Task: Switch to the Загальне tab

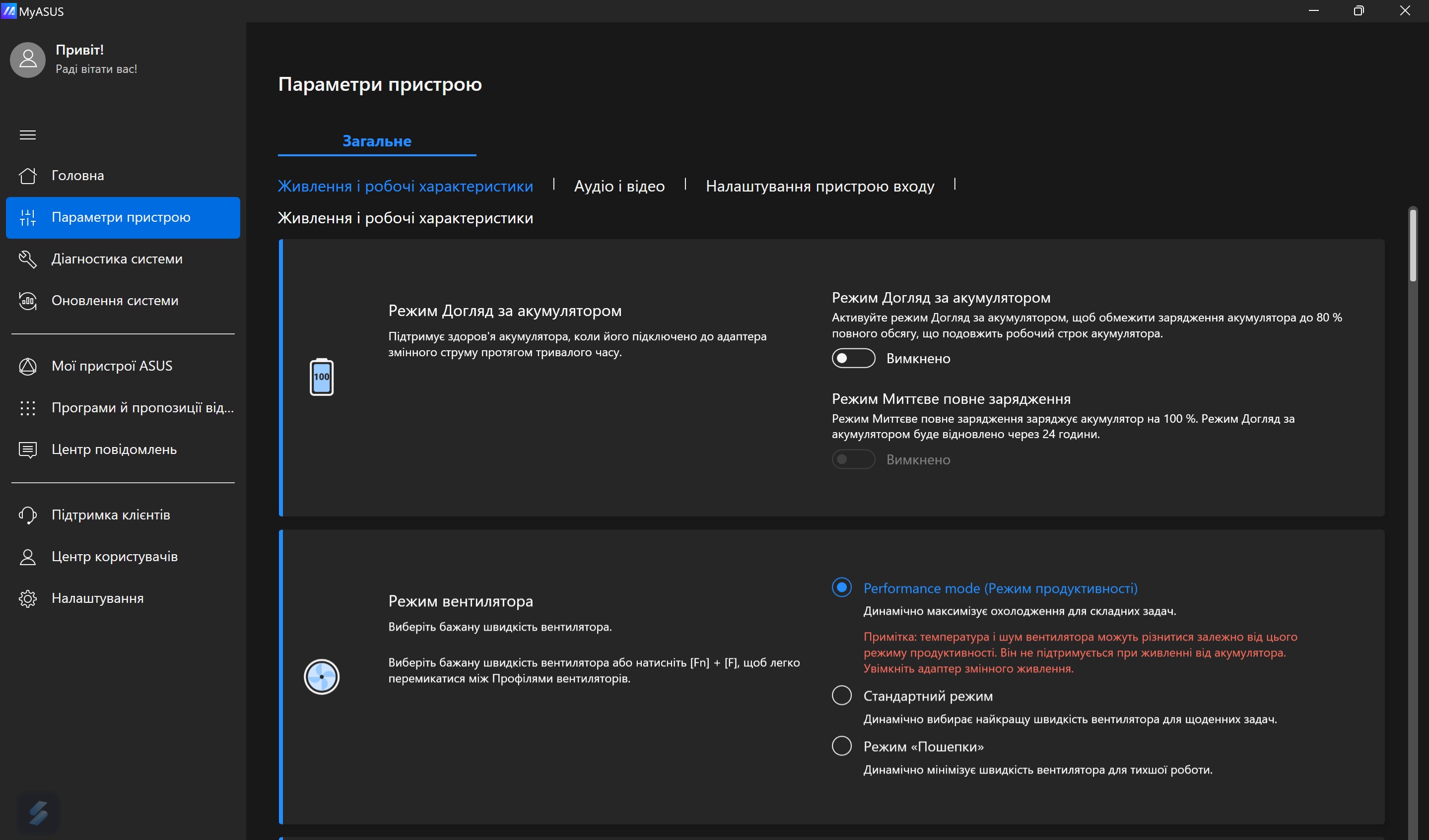Action: click(x=377, y=141)
